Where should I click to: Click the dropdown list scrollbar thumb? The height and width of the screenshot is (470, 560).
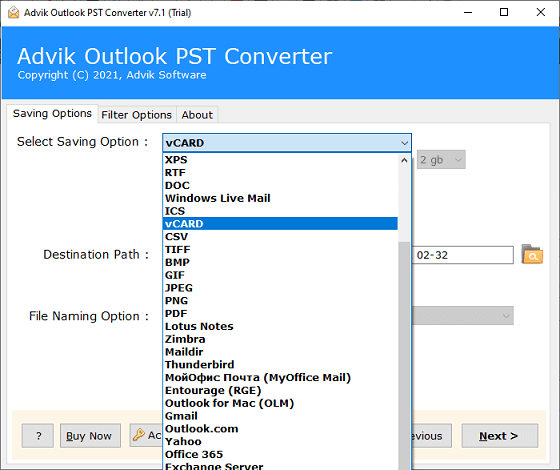(x=404, y=356)
